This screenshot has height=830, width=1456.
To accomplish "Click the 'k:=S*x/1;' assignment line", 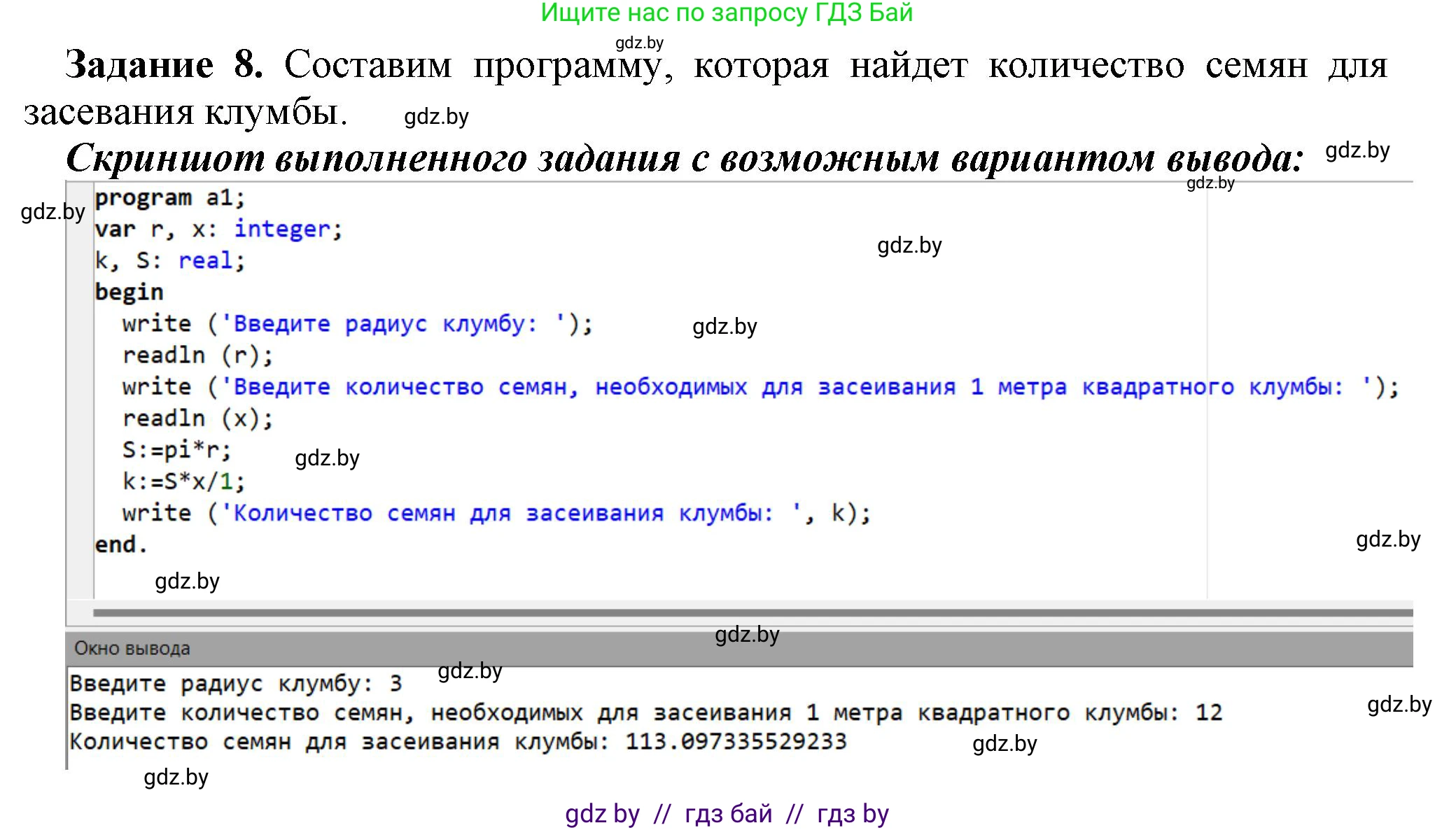I will 183,481.
